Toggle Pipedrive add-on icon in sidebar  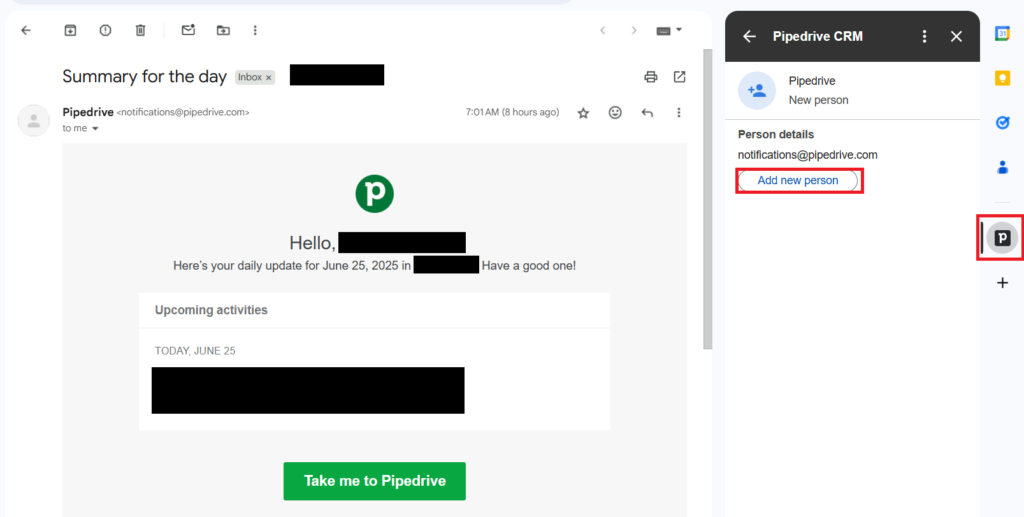tap(1002, 238)
